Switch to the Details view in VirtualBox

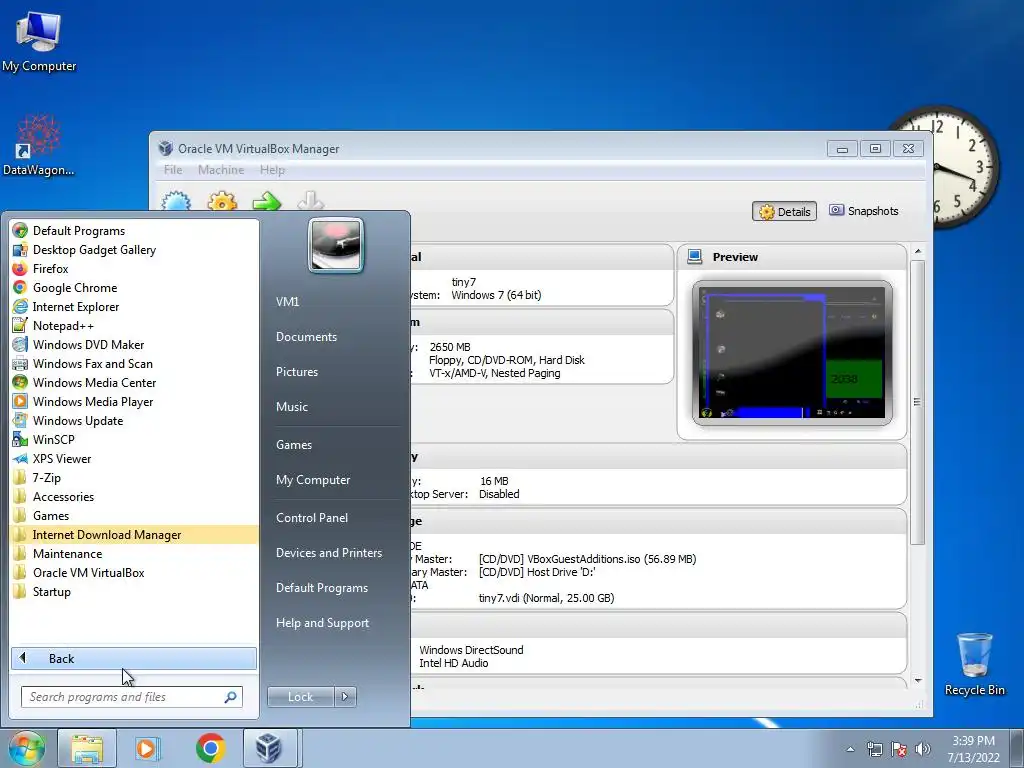coord(784,212)
